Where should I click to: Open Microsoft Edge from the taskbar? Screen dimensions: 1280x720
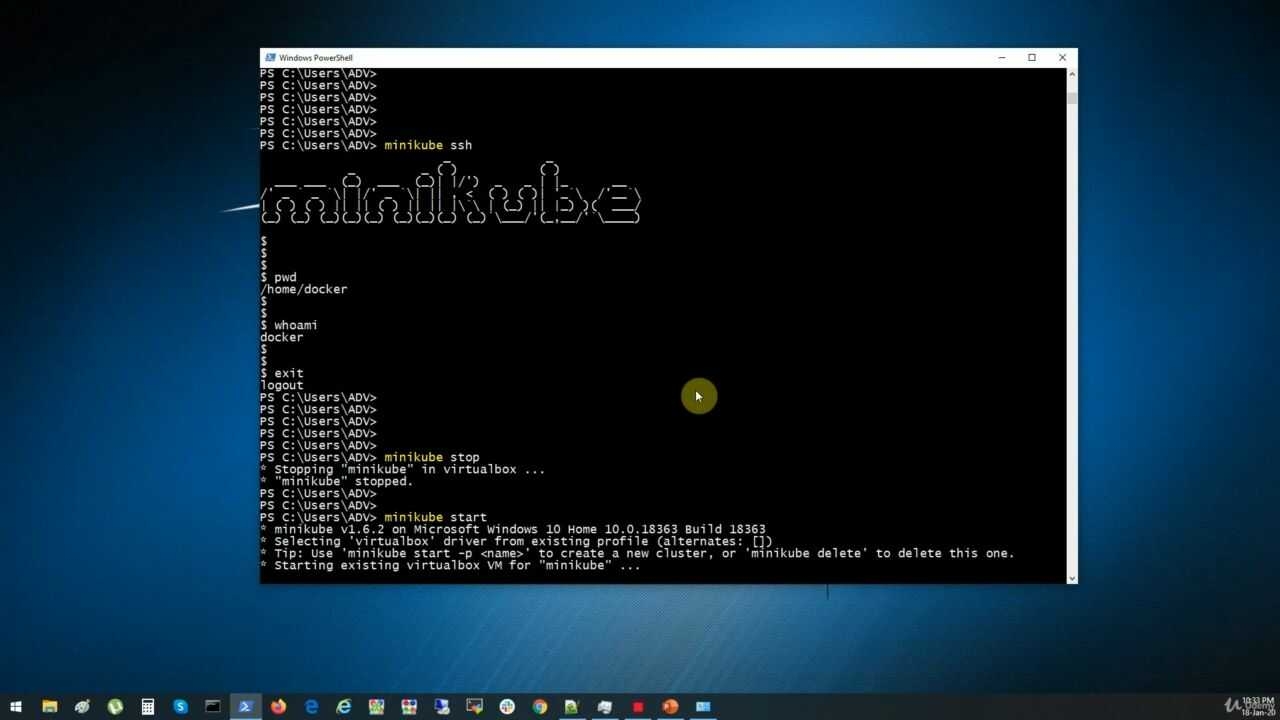tap(311, 706)
